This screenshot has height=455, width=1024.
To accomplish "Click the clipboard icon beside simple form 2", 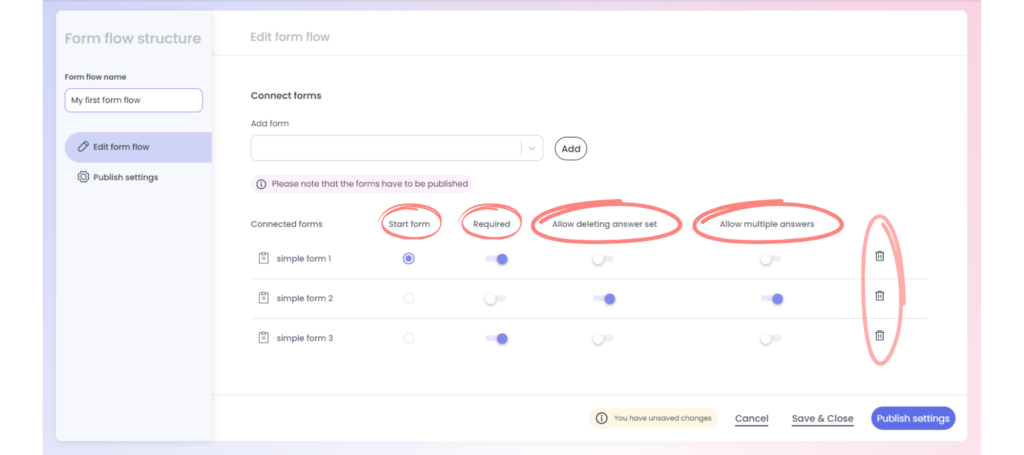I will coord(263,298).
